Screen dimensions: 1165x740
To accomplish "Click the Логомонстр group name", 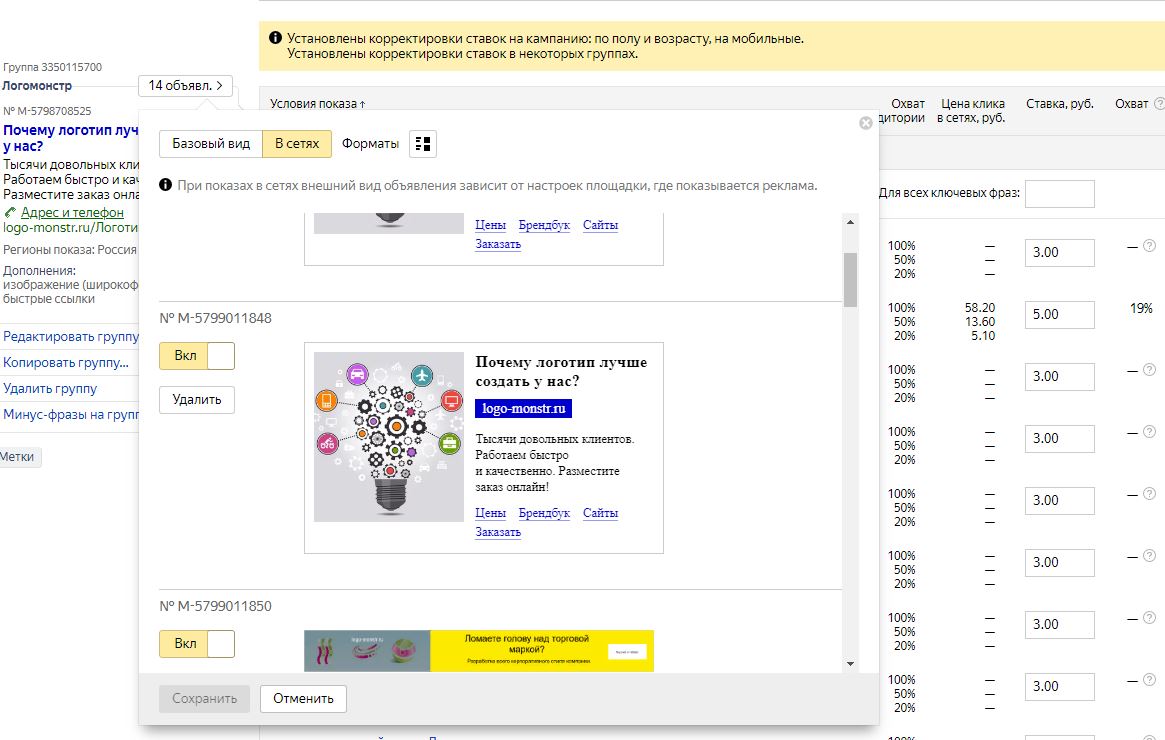I will coord(37,85).
